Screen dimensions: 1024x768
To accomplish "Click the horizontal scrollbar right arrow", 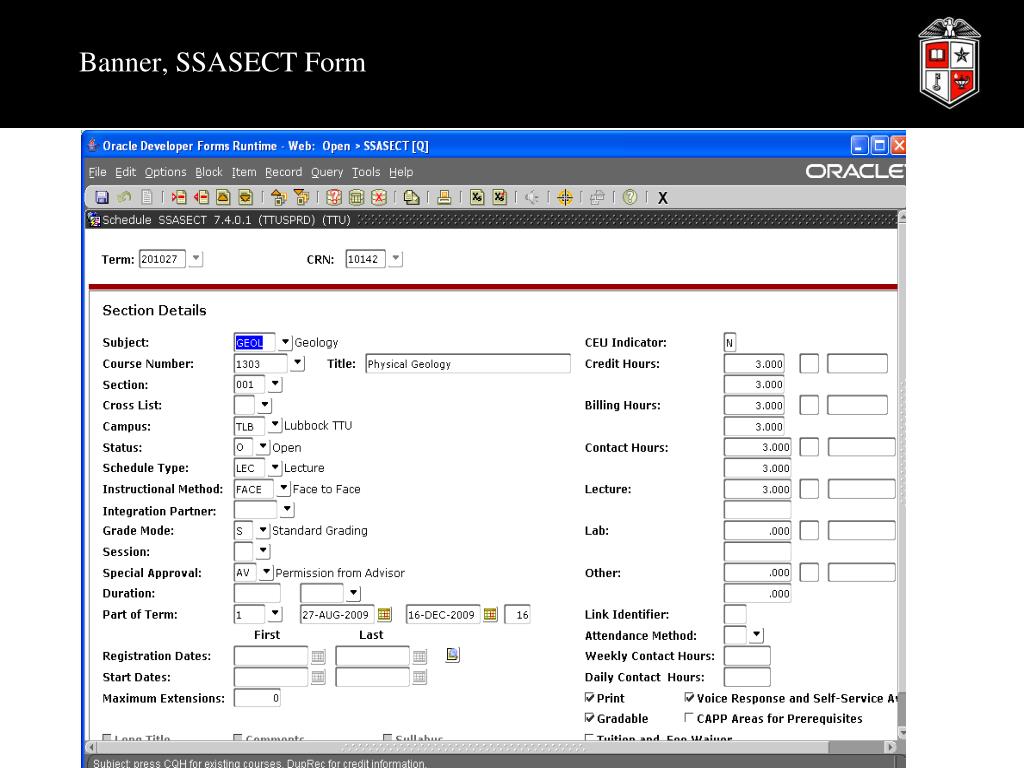I will 889,746.
